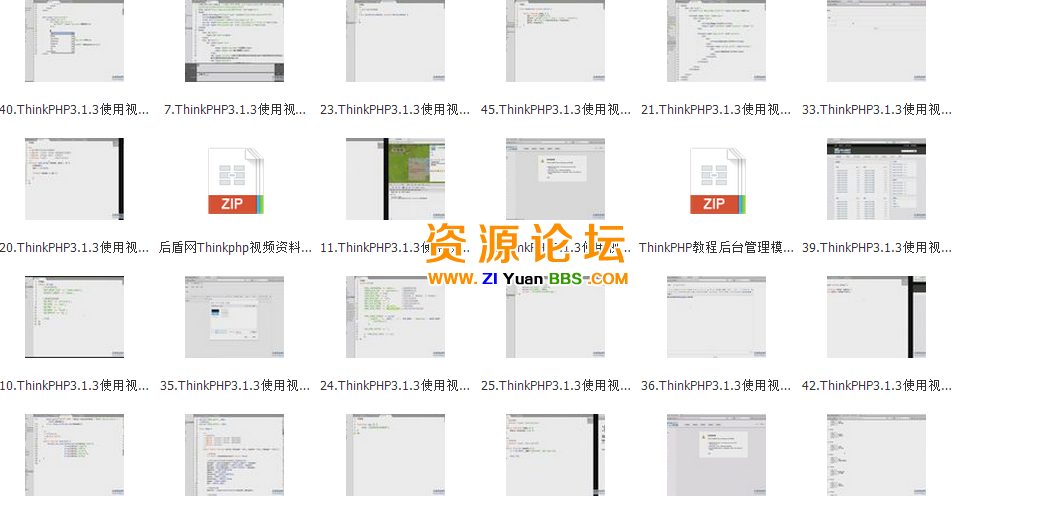Click file name '42.ThinkPHP3.1.3使用视...'
Image resolution: width=1054 pixels, height=508 pixels.
pyautogui.click(x=877, y=385)
